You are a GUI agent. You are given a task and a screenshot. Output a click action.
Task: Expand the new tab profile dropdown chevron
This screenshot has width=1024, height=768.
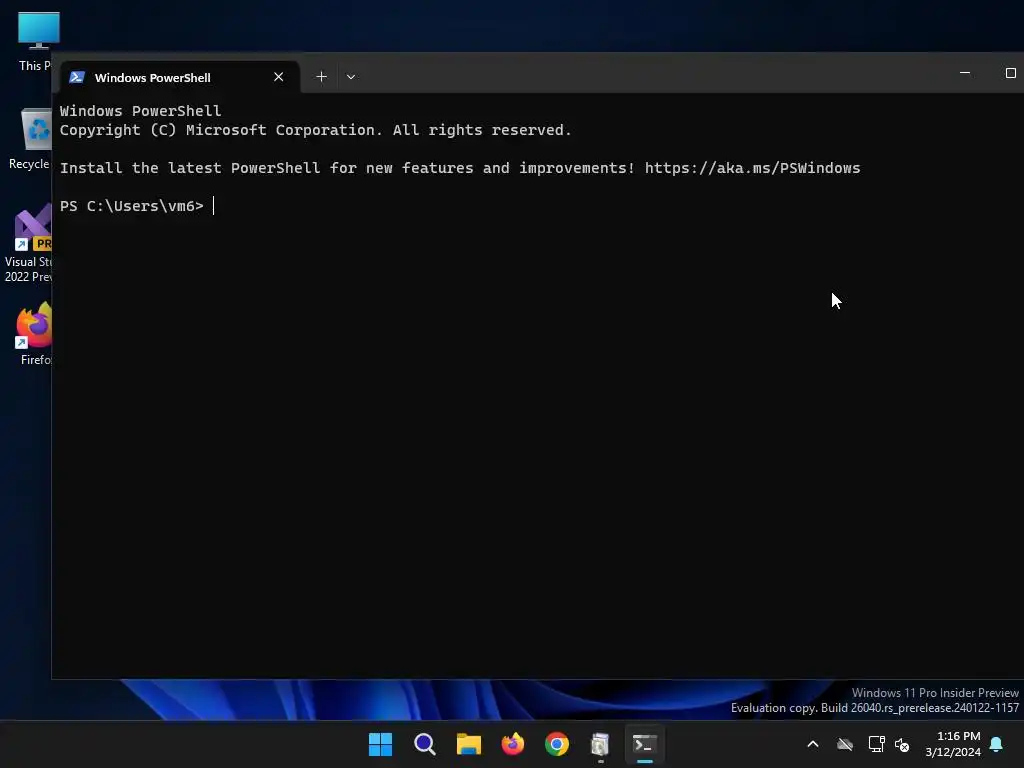(x=351, y=77)
